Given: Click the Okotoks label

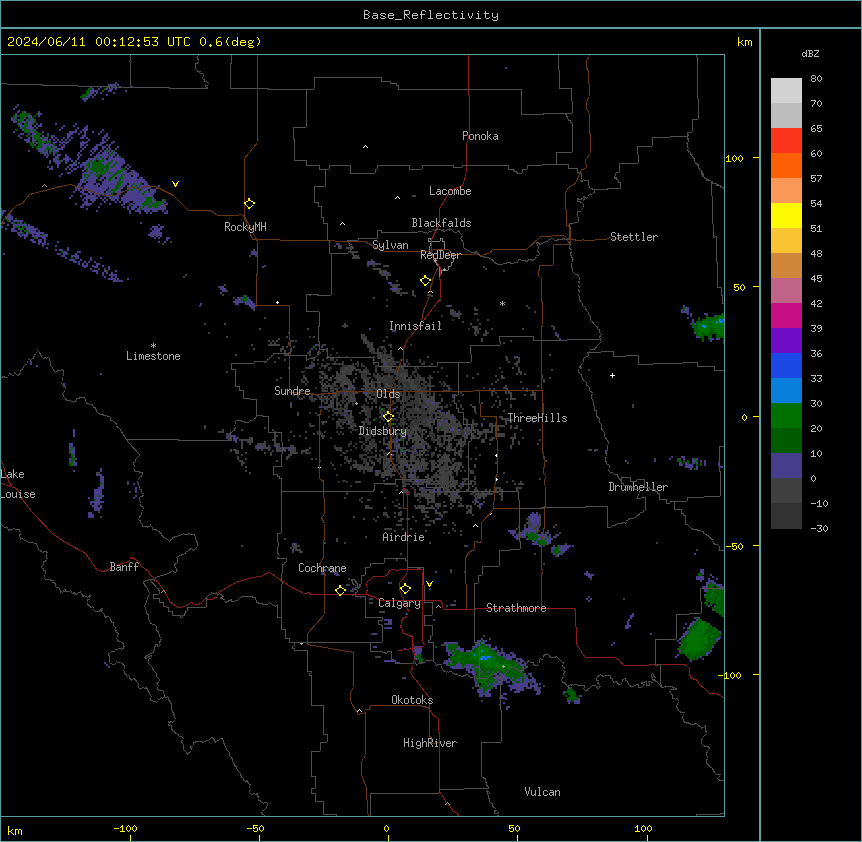Looking at the screenshot, I should [x=412, y=700].
